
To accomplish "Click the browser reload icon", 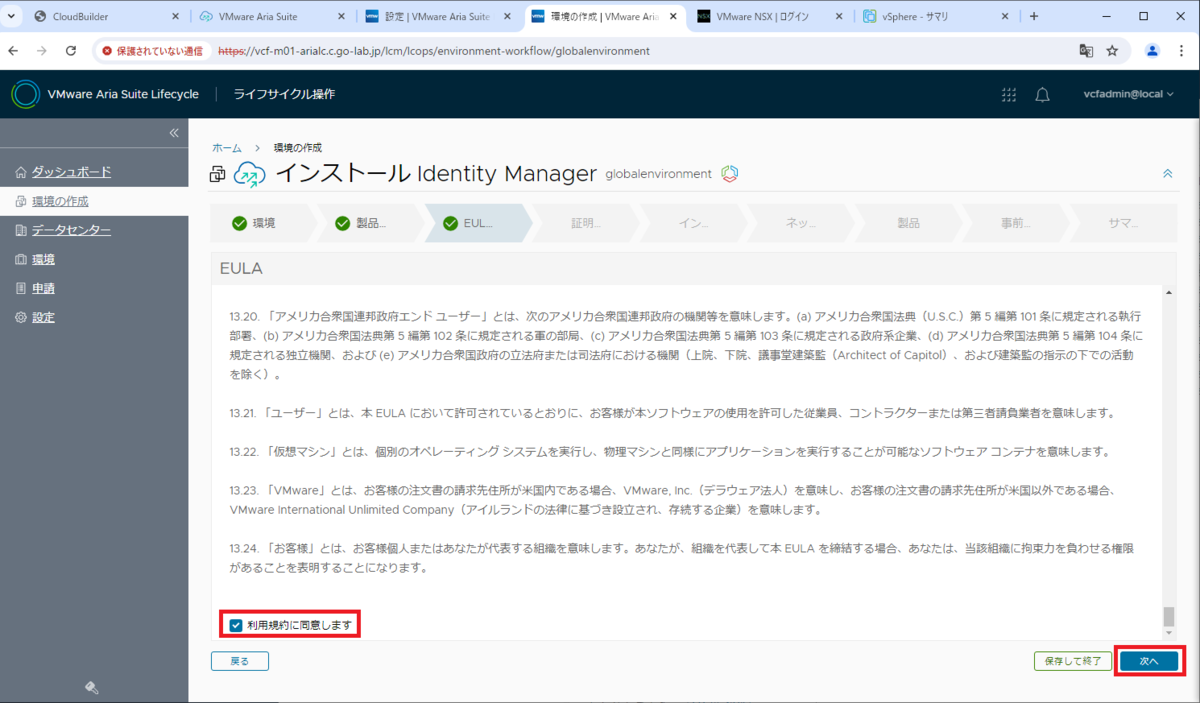I will pos(71,50).
